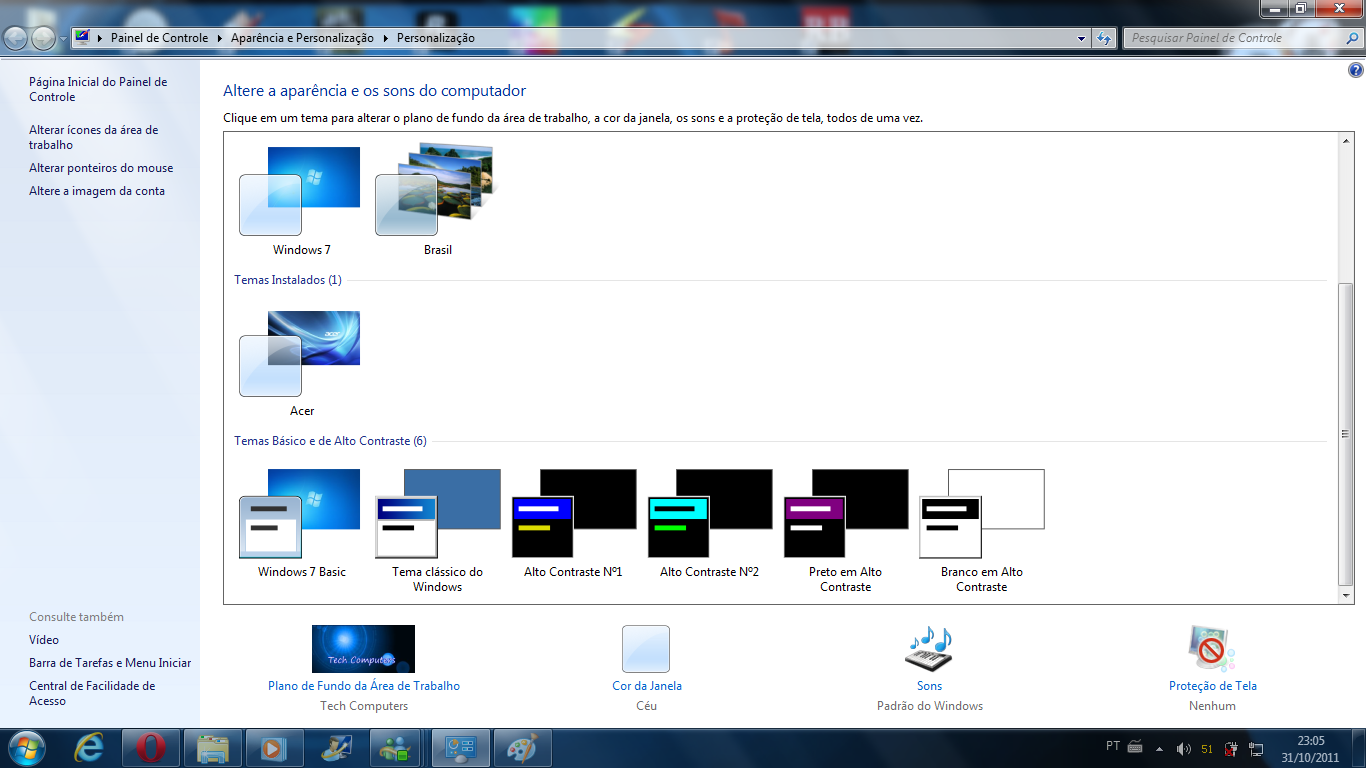Screen dimensions: 1366x768
Task: Open the network connection tray icon
Action: [x=1255, y=749]
